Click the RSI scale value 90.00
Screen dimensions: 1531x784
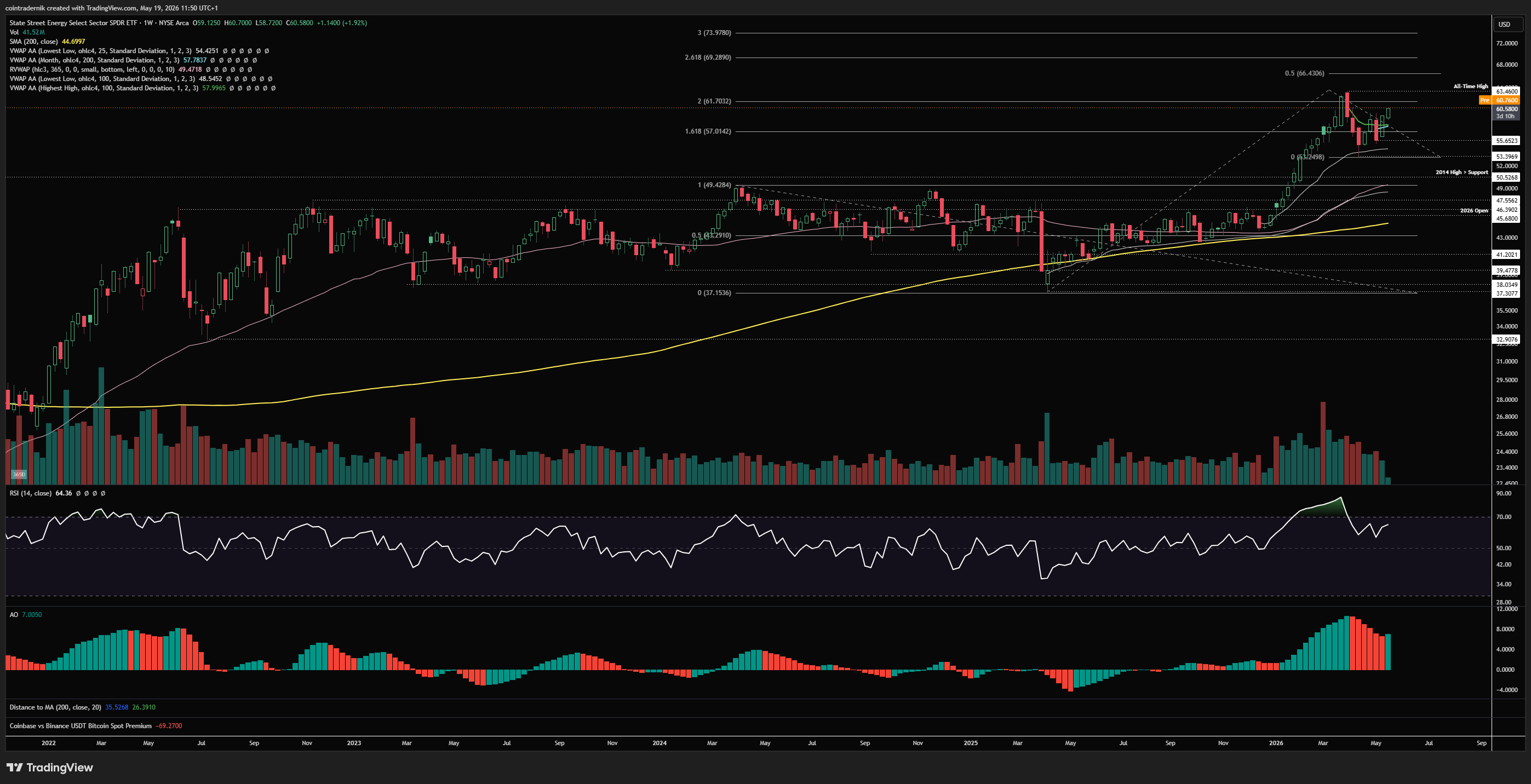pyautogui.click(x=1504, y=494)
